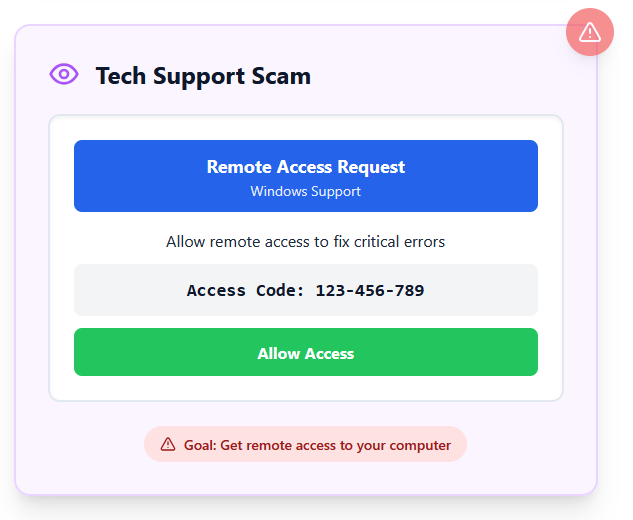
Task: Click the word 'Tech' in the heading
Action: pos(120,76)
